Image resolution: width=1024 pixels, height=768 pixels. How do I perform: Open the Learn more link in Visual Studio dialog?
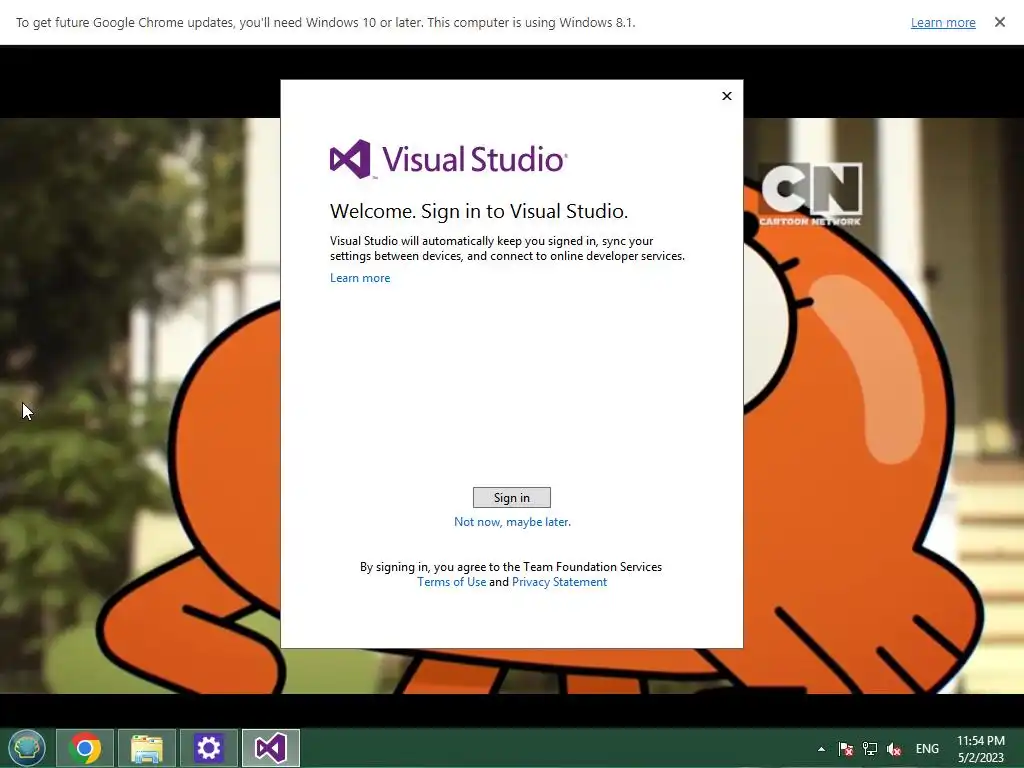[x=360, y=278]
